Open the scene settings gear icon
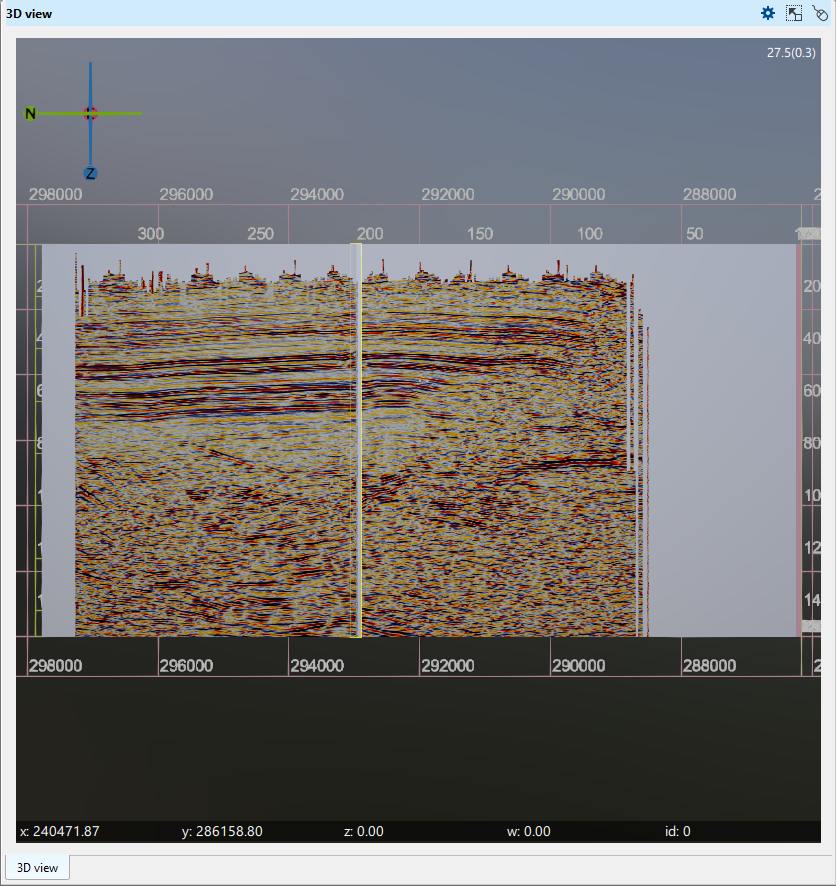This screenshot has height=886, width=836. pos(767,13)
